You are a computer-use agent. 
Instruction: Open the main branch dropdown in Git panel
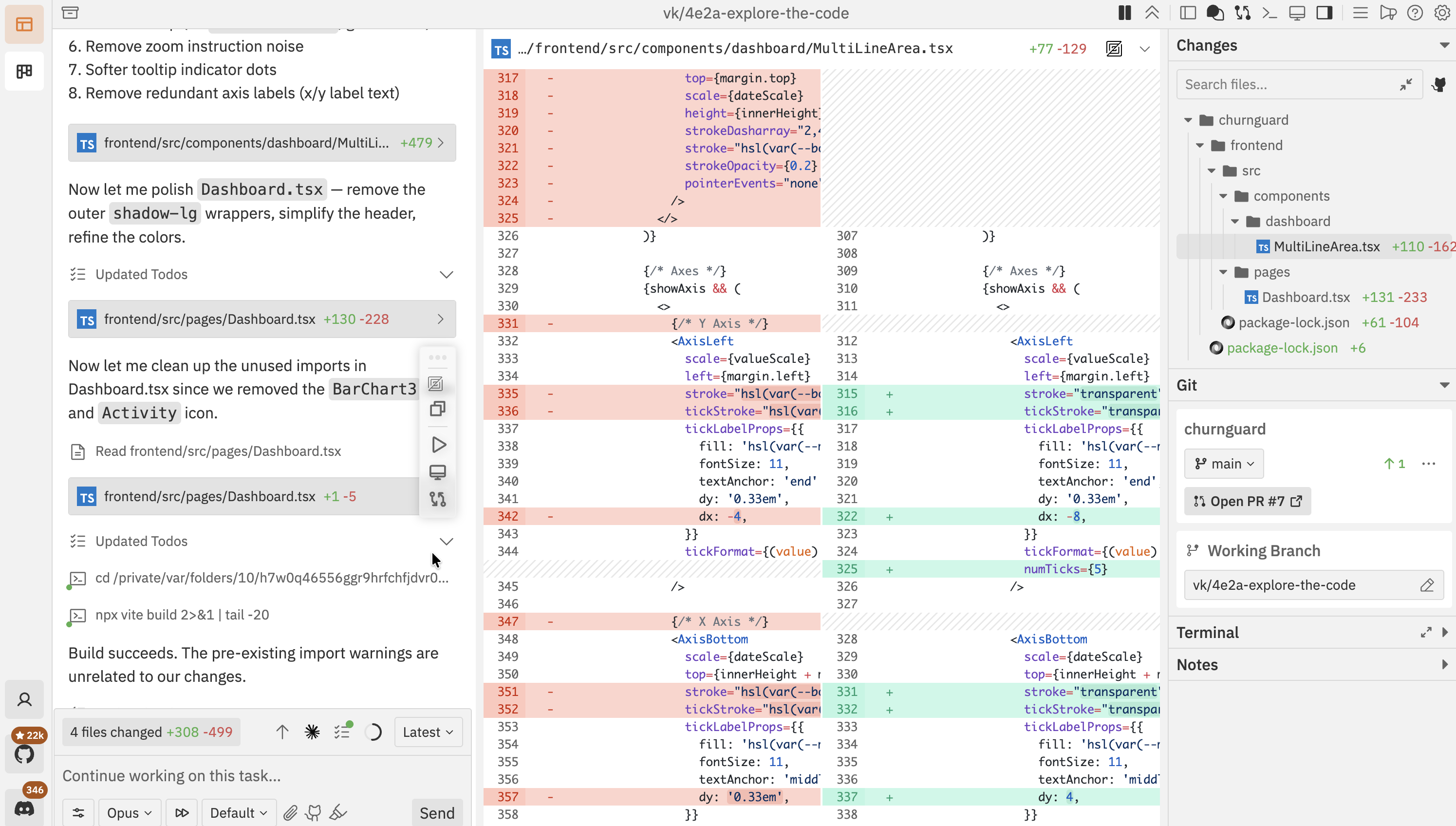click(1223, 463)
